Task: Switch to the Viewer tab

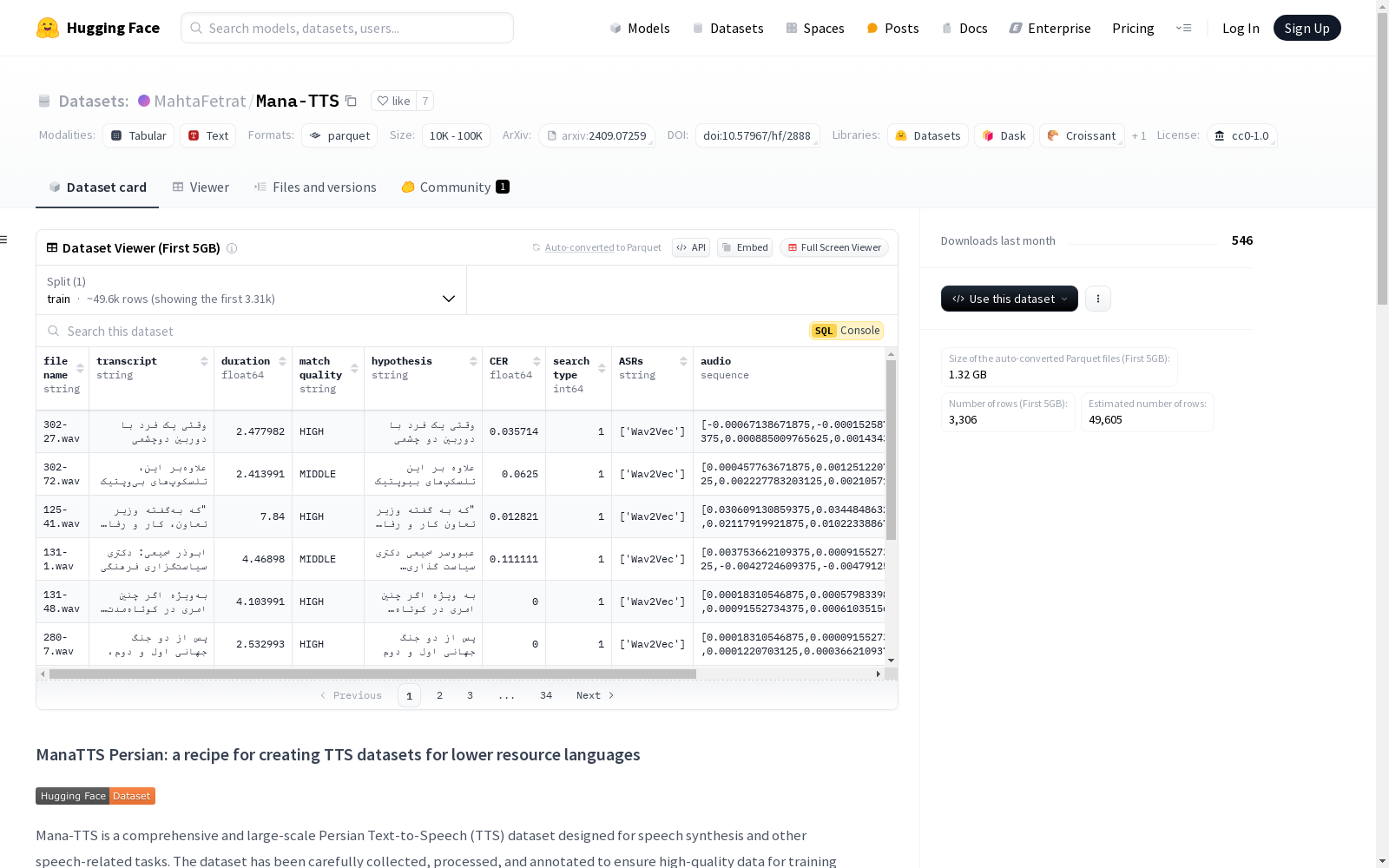Action: 201,187
